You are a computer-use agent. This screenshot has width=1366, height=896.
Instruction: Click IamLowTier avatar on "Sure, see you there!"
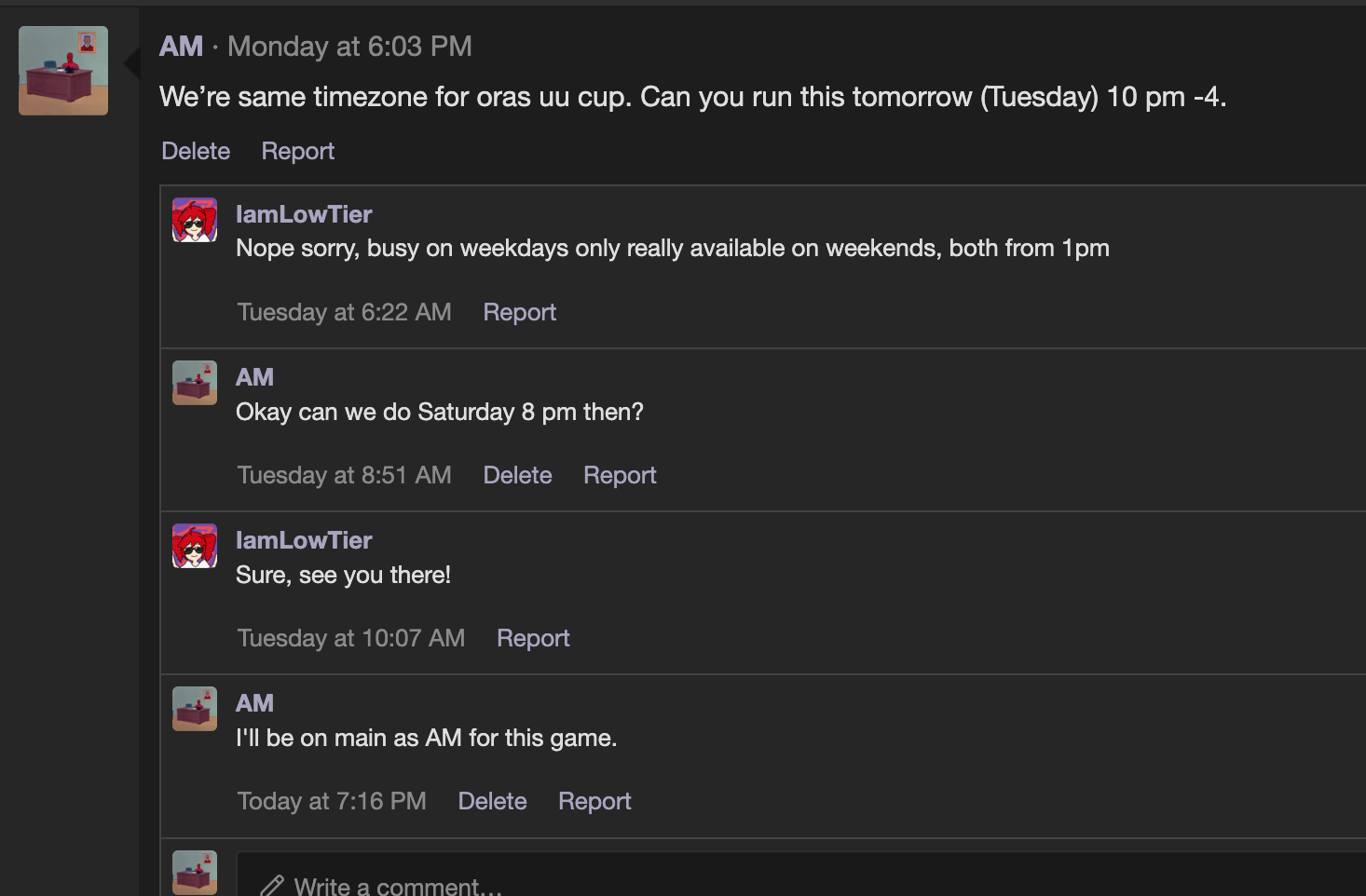(195, 546)
